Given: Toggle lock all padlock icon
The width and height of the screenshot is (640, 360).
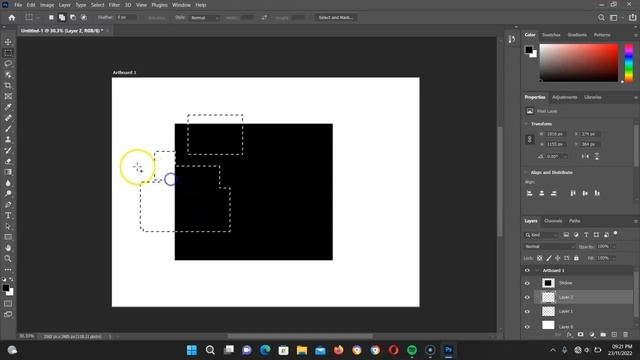Looking at the screenshot, I should [x=576, y=258].
